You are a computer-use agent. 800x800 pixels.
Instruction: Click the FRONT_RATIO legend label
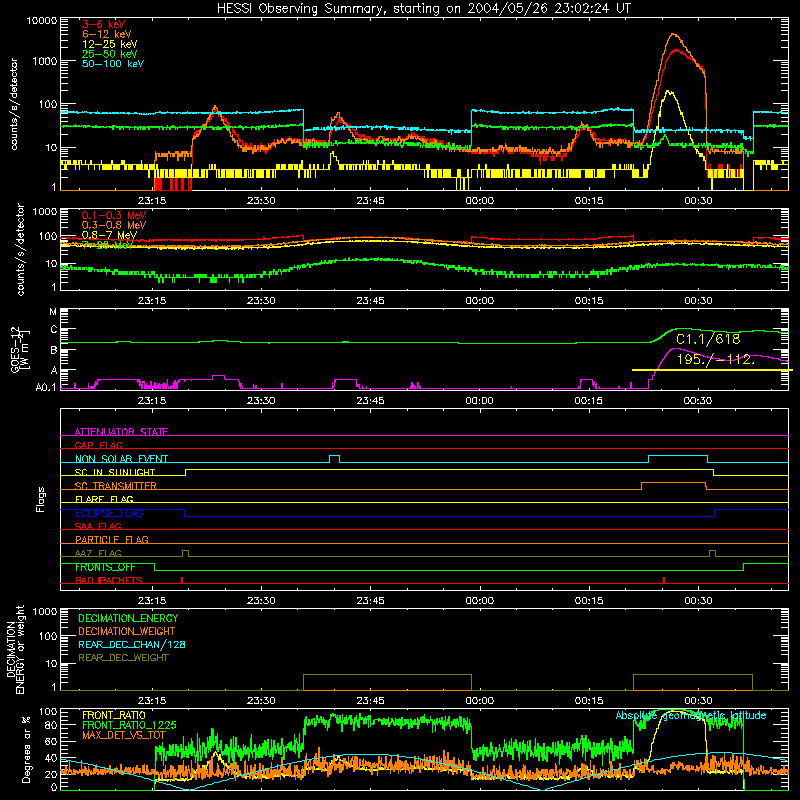(114, 715)
